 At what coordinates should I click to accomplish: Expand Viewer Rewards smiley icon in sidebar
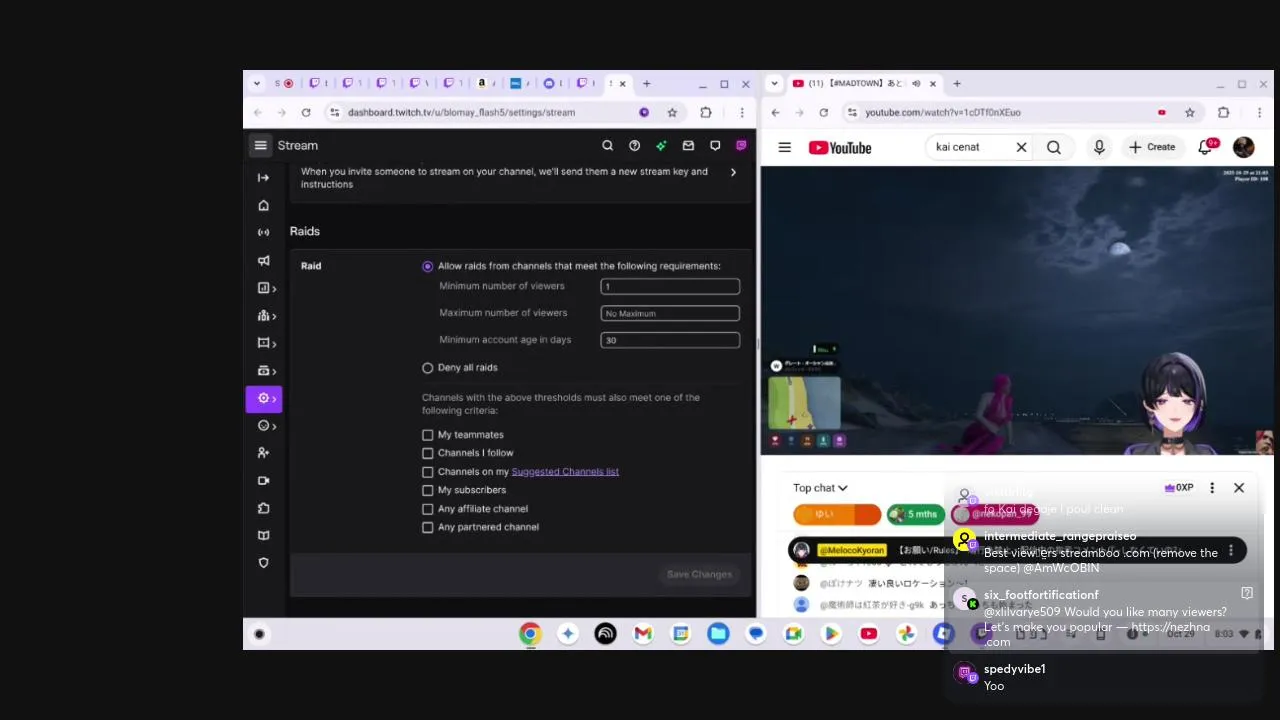pos(264,425)
